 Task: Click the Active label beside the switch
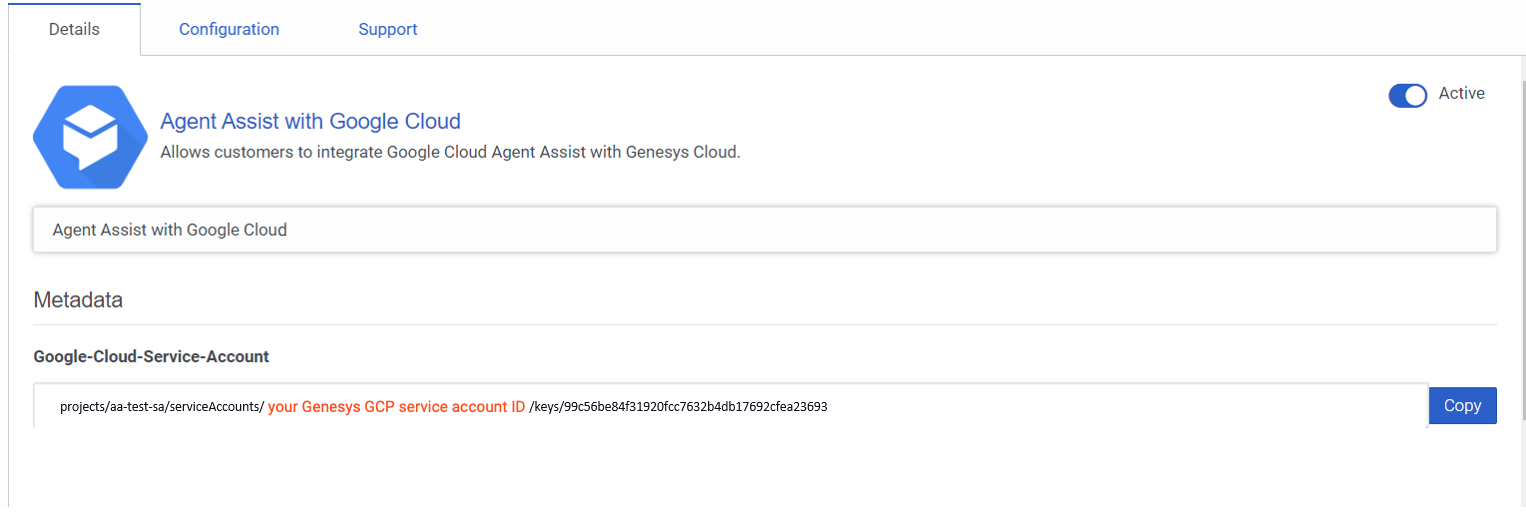(1461, 93)
